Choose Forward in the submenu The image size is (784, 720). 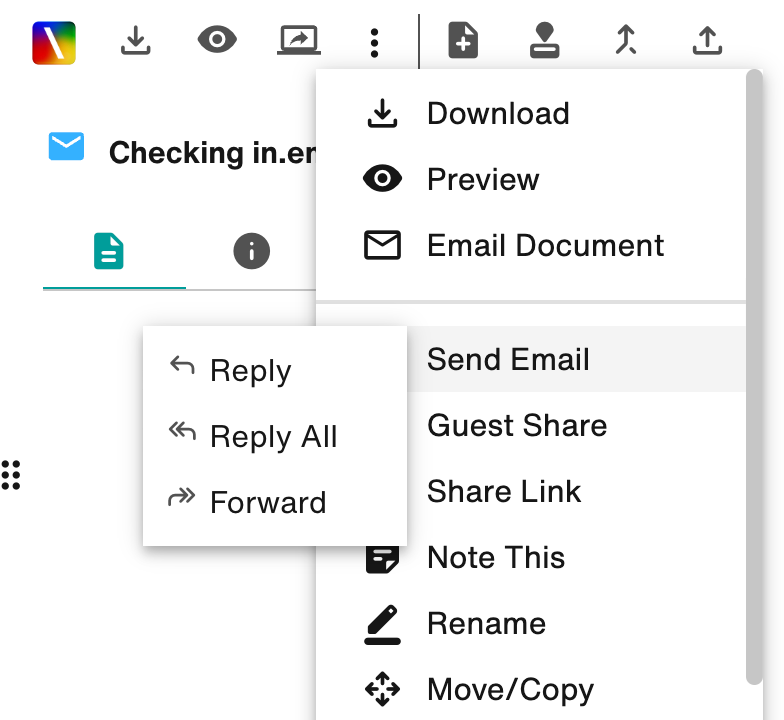[x=274, y=502]
